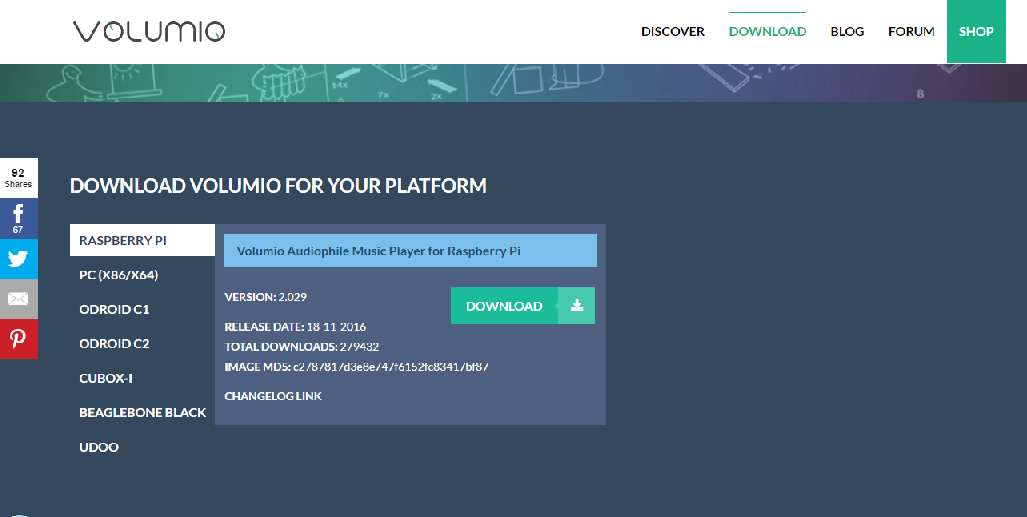This screenshot has width=1027, height=517.
Task: Click the 92 Shares counter
Action: (x=18, y=178)
